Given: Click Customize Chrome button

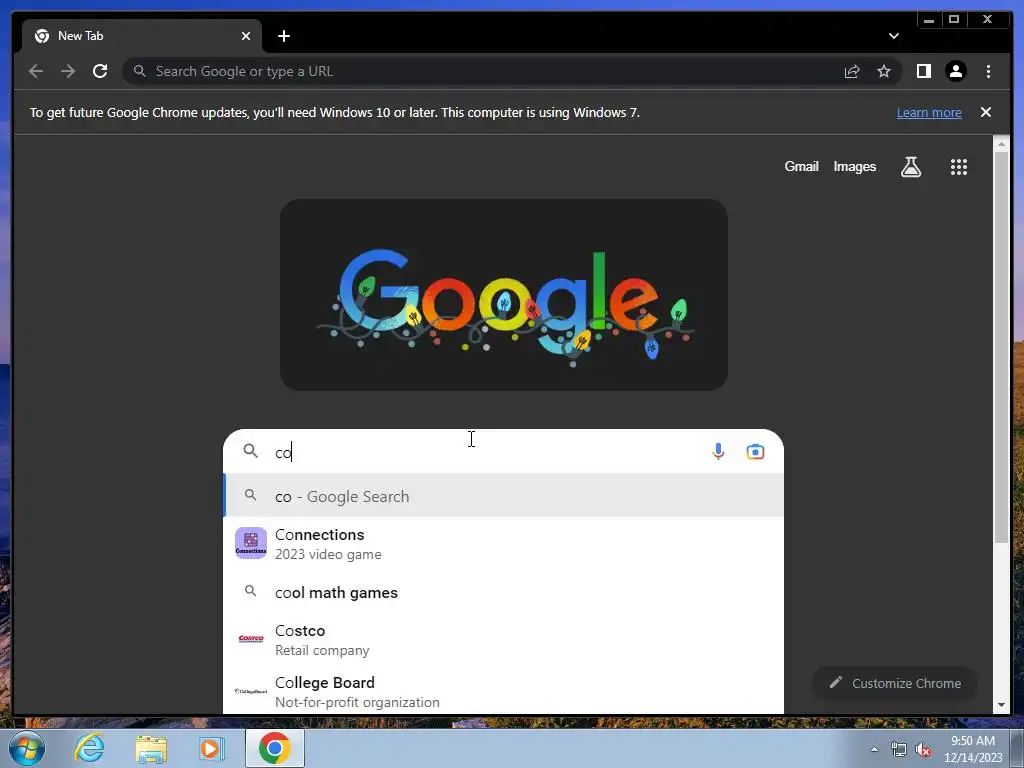Looking at the screenshot, I should pos(895,683).
